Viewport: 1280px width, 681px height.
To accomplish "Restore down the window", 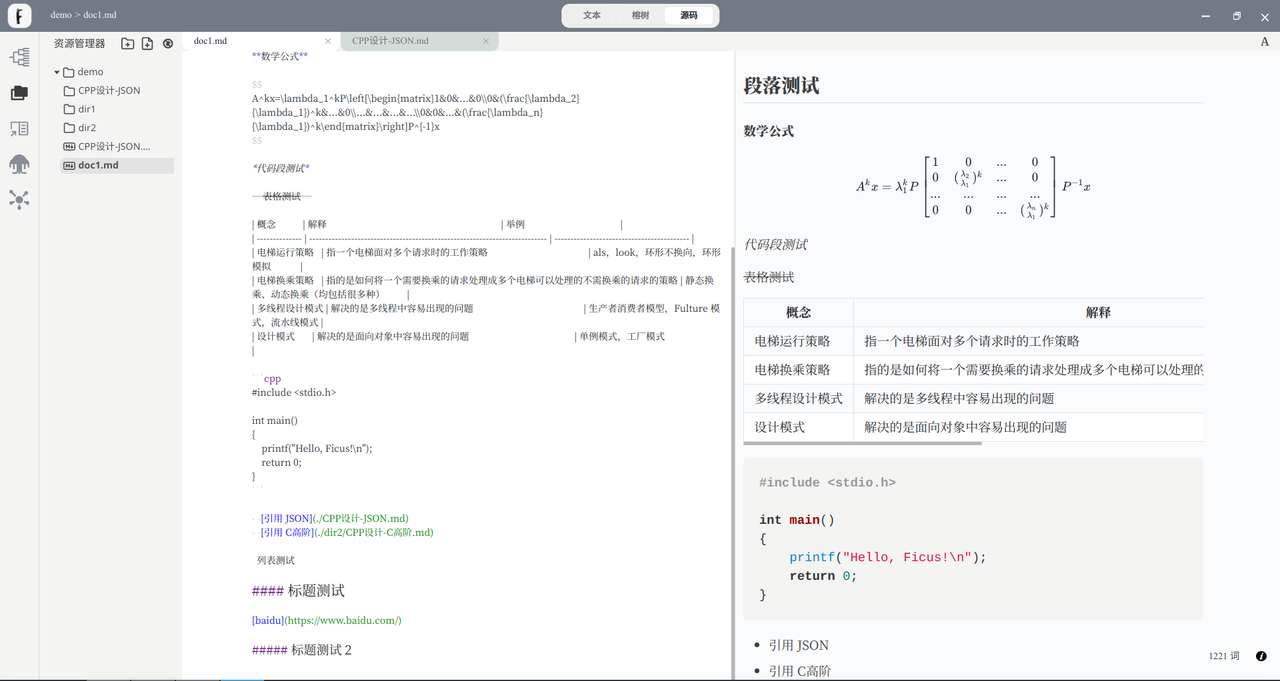I will click(x=1237, y=15).
